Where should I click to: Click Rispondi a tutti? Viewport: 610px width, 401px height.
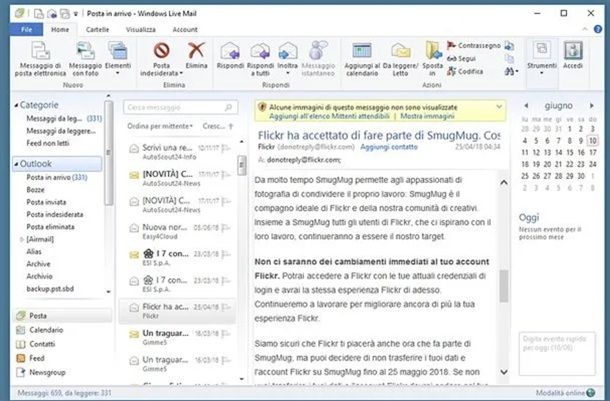[x=260, y=59]
